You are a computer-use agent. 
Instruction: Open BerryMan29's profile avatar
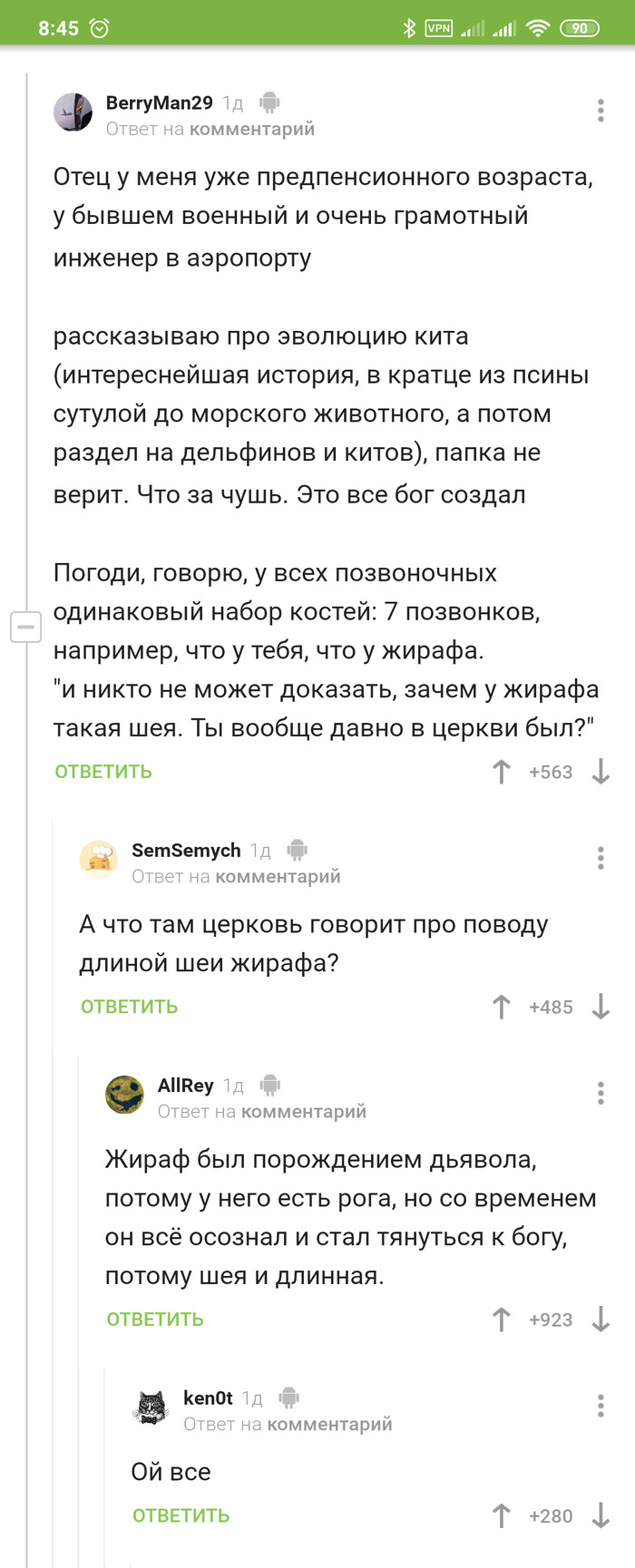point(73,112)
